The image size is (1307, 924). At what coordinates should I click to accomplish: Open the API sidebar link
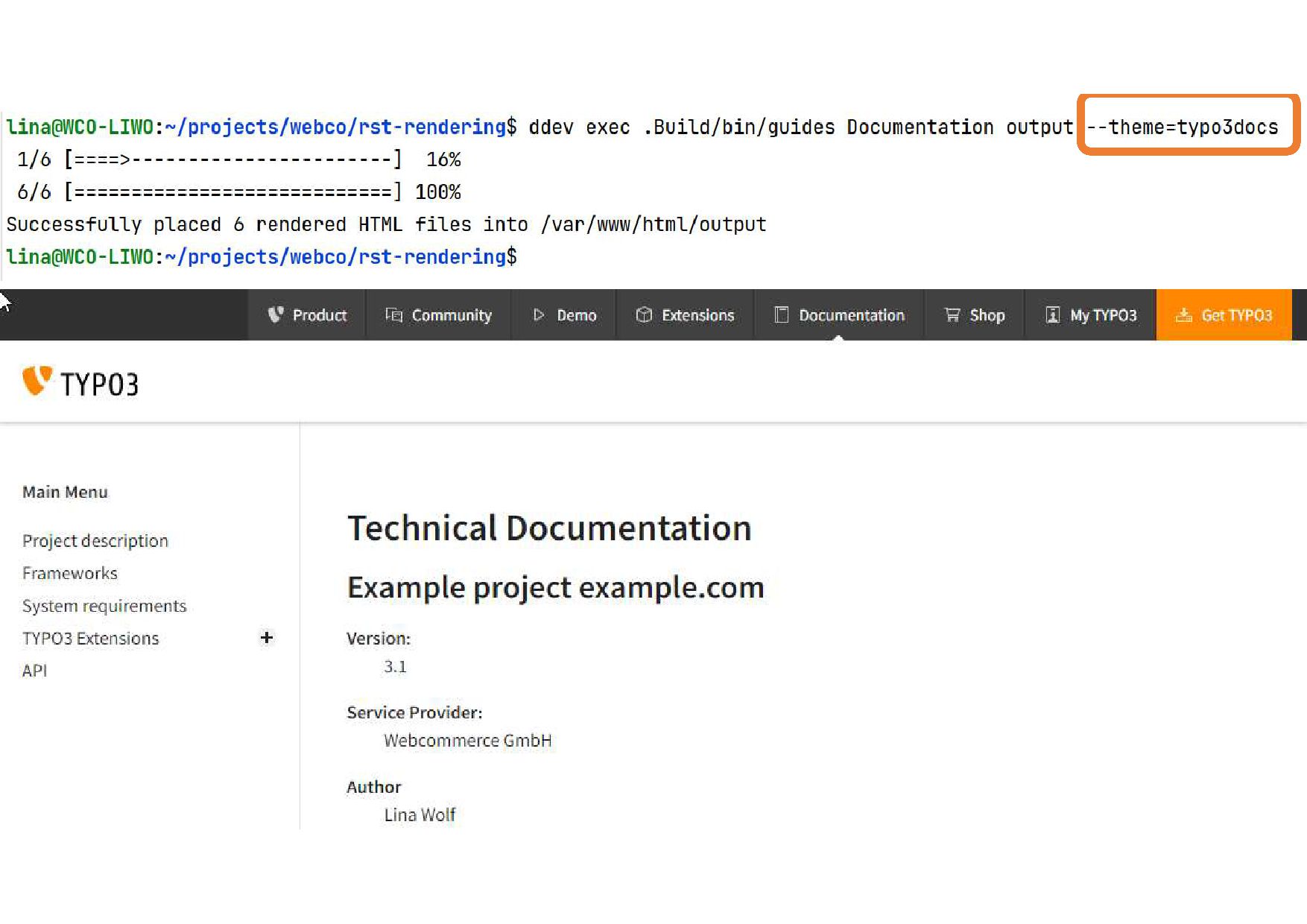[x=34, y=671]
